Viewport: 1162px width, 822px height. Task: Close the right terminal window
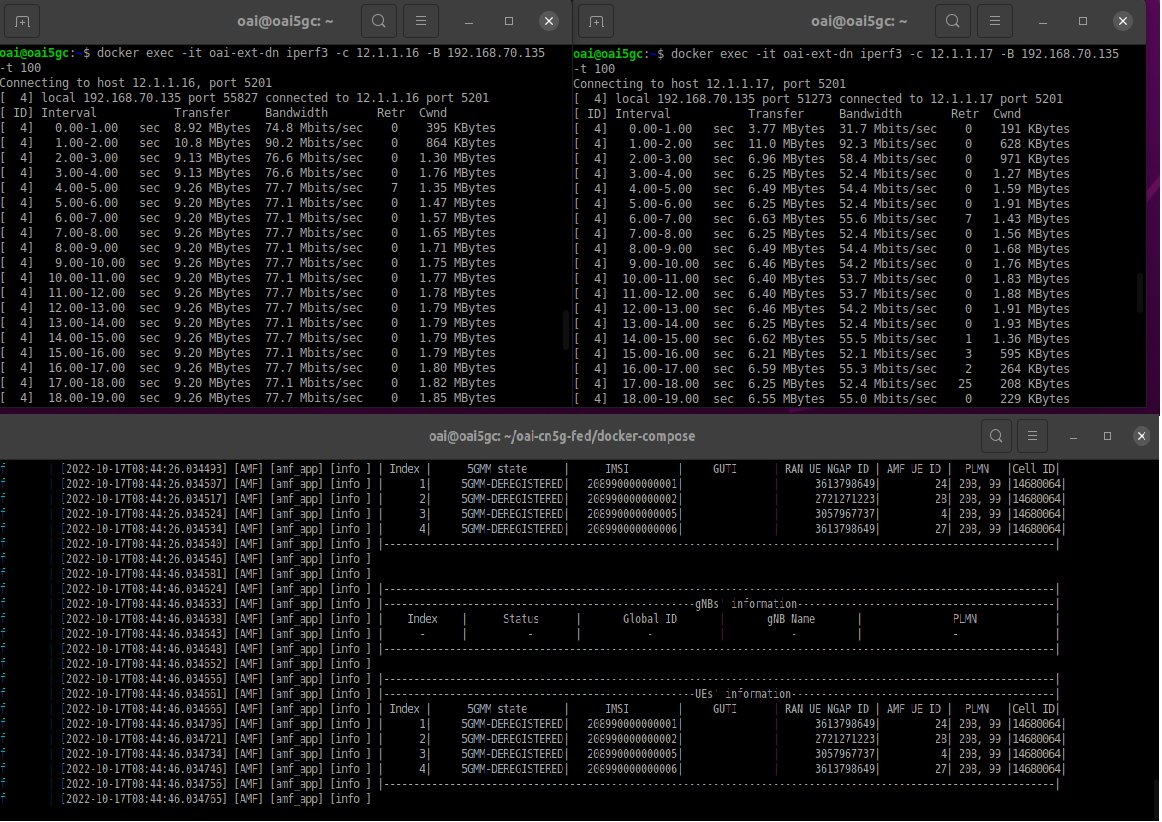click(1123, 21)
